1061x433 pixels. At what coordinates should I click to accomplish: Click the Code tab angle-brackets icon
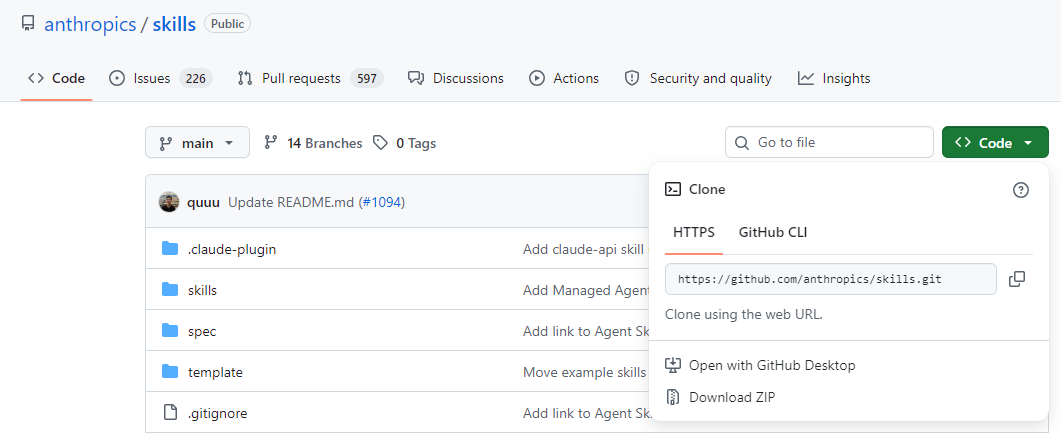click(x=36, y=78)
